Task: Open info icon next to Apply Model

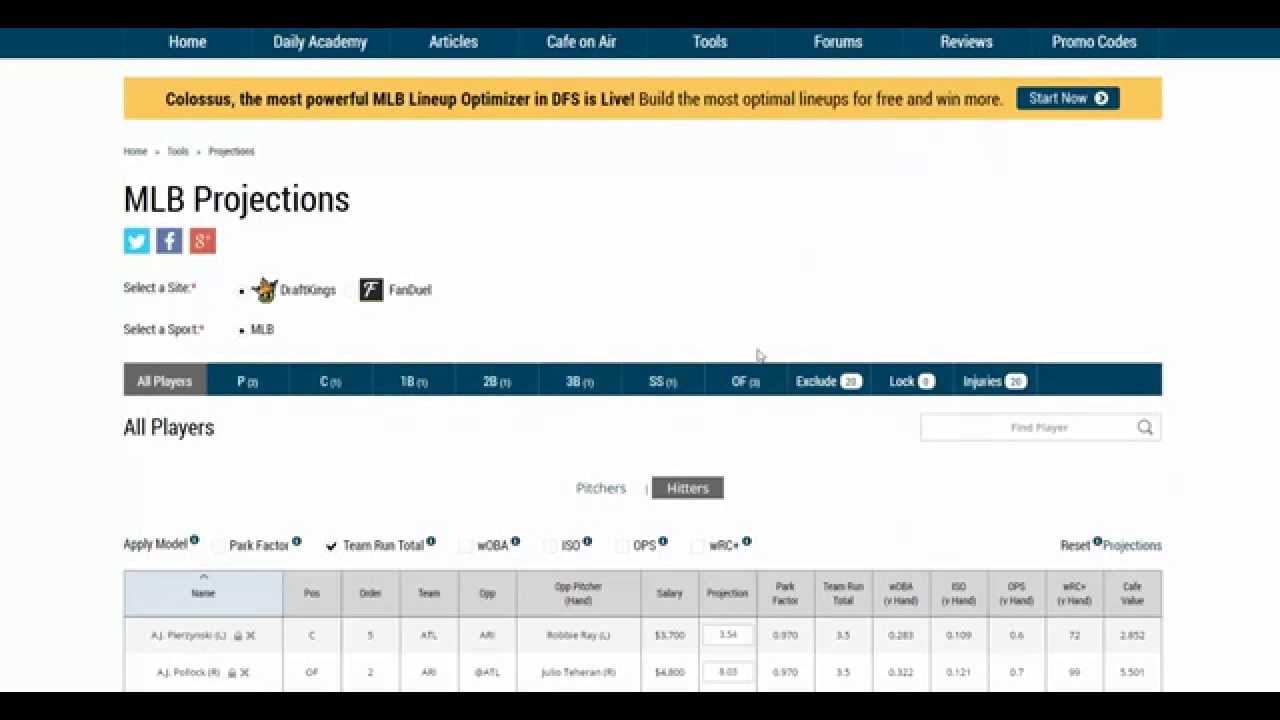Action: pyautogui.click(x=194, y=541)
